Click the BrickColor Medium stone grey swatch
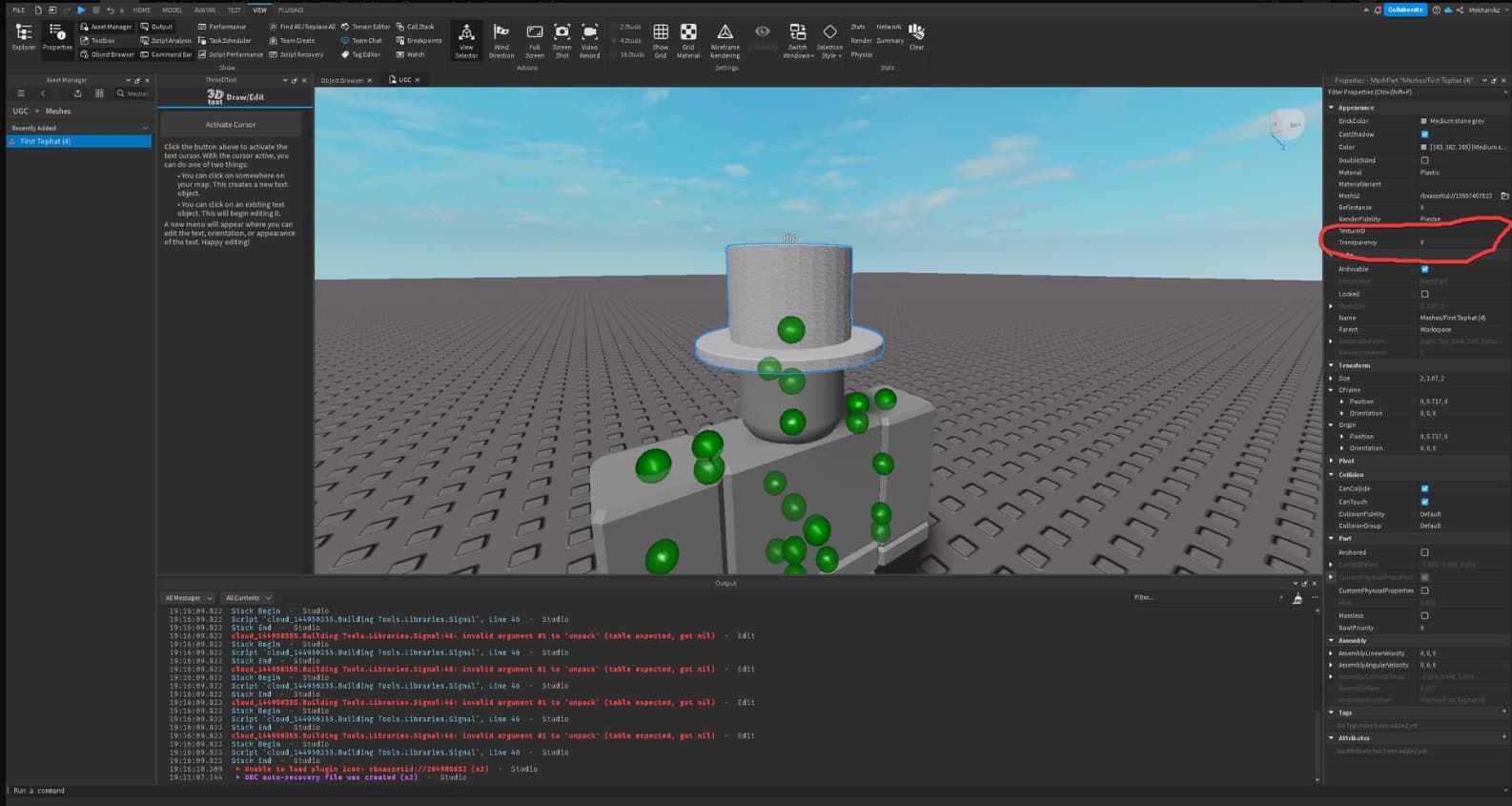 click(x=1424, y=121)
